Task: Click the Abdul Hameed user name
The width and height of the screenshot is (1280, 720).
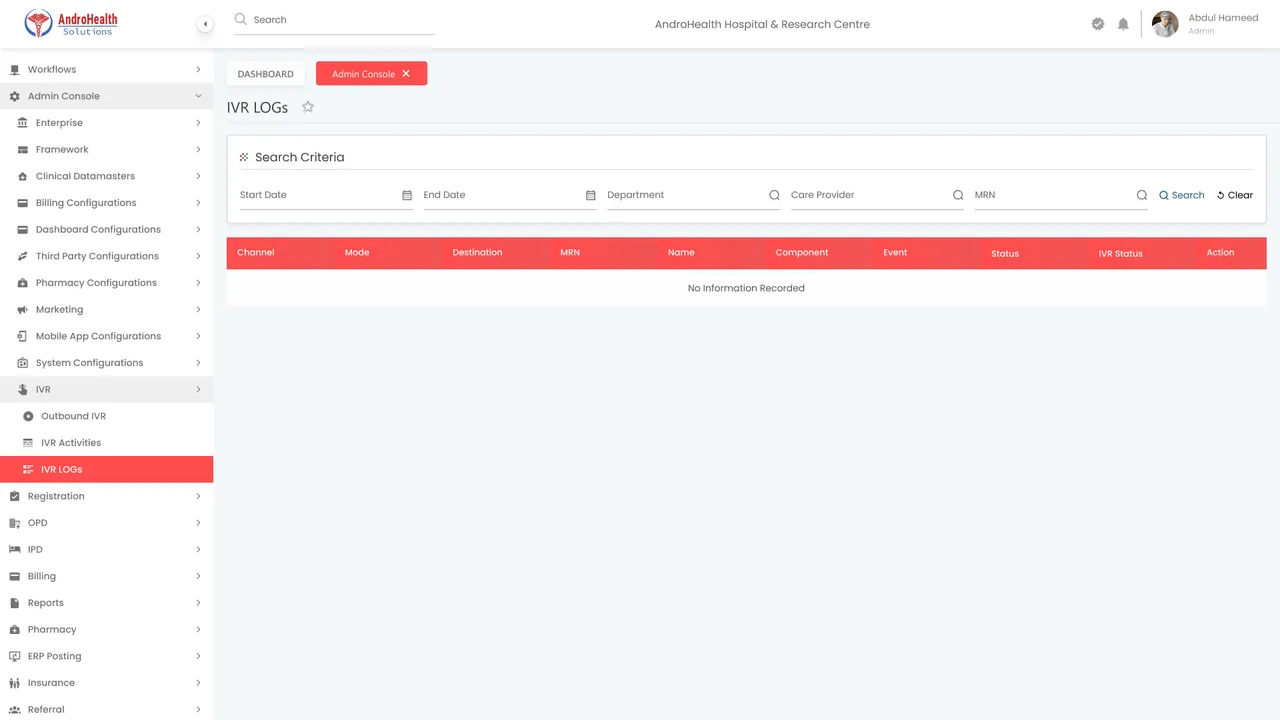Action: coord(1223,18)
